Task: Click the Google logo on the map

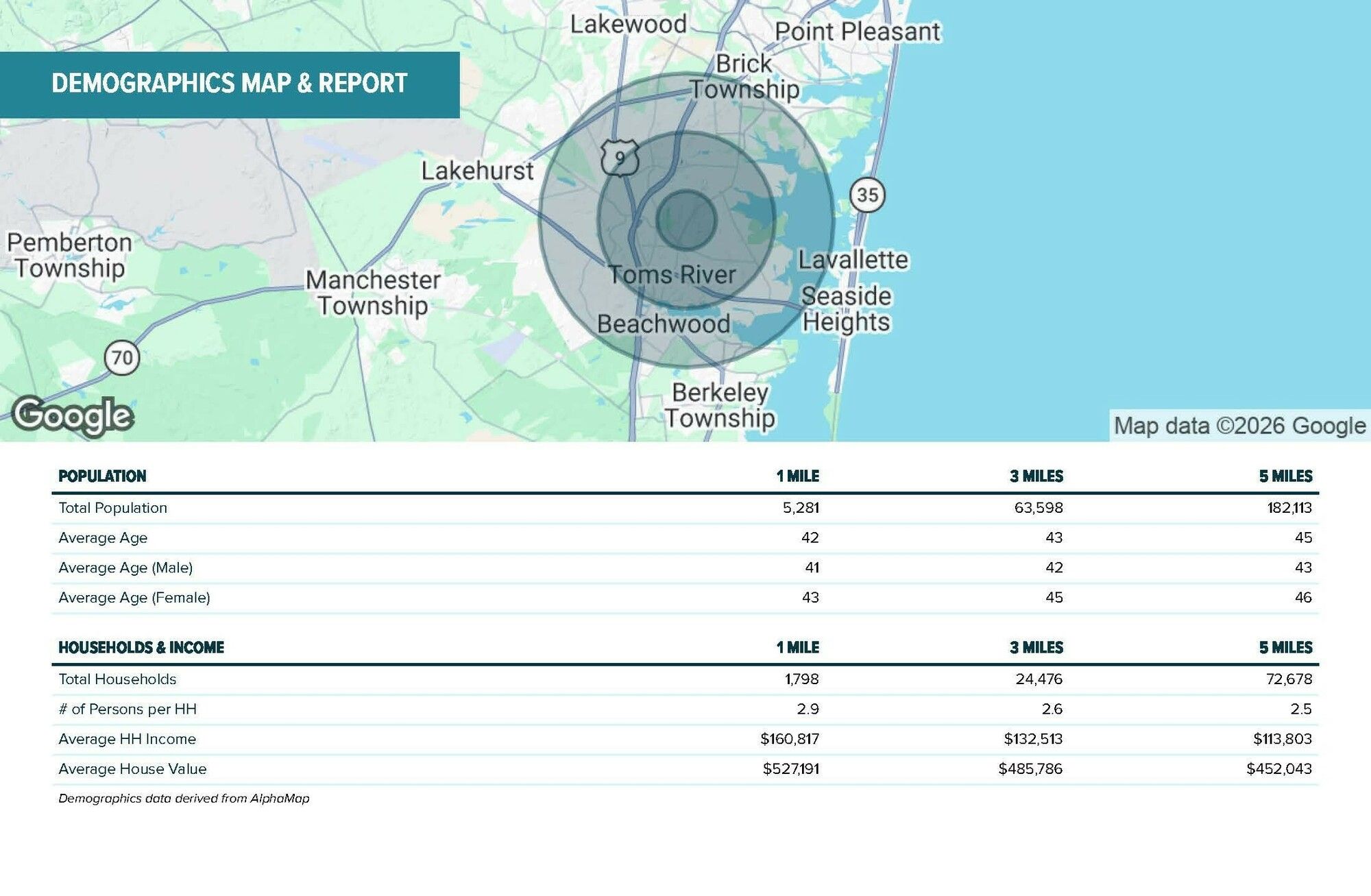Action: click(x=73, y=415)
